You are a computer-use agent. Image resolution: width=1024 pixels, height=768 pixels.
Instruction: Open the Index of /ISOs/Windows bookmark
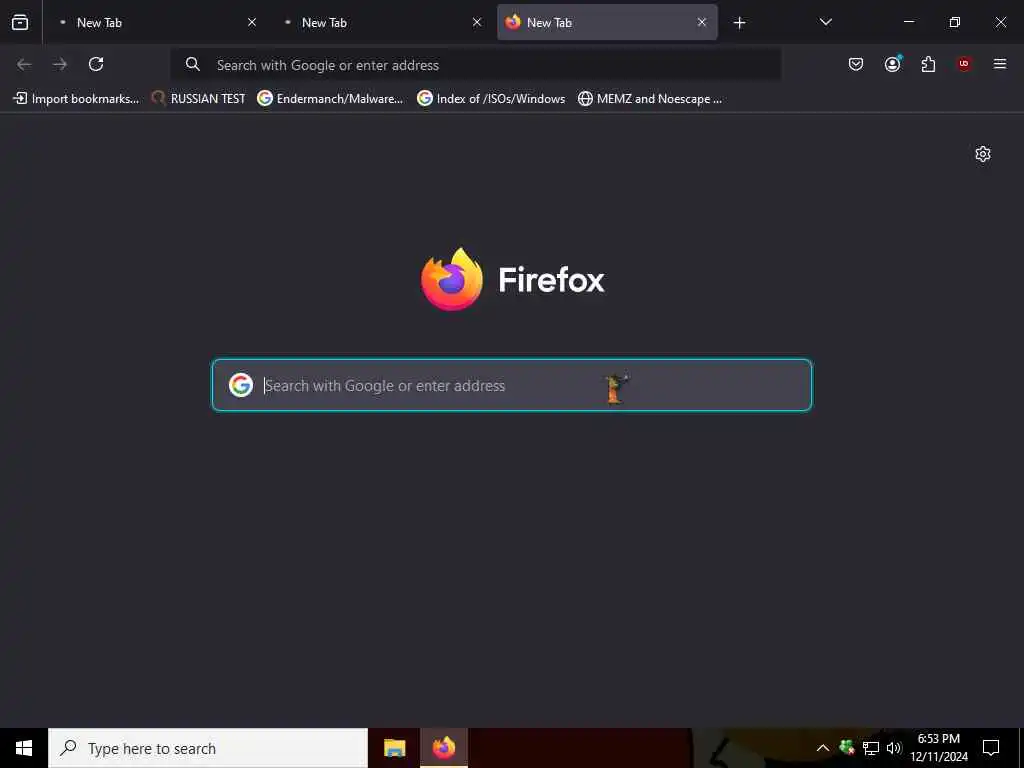491,99
